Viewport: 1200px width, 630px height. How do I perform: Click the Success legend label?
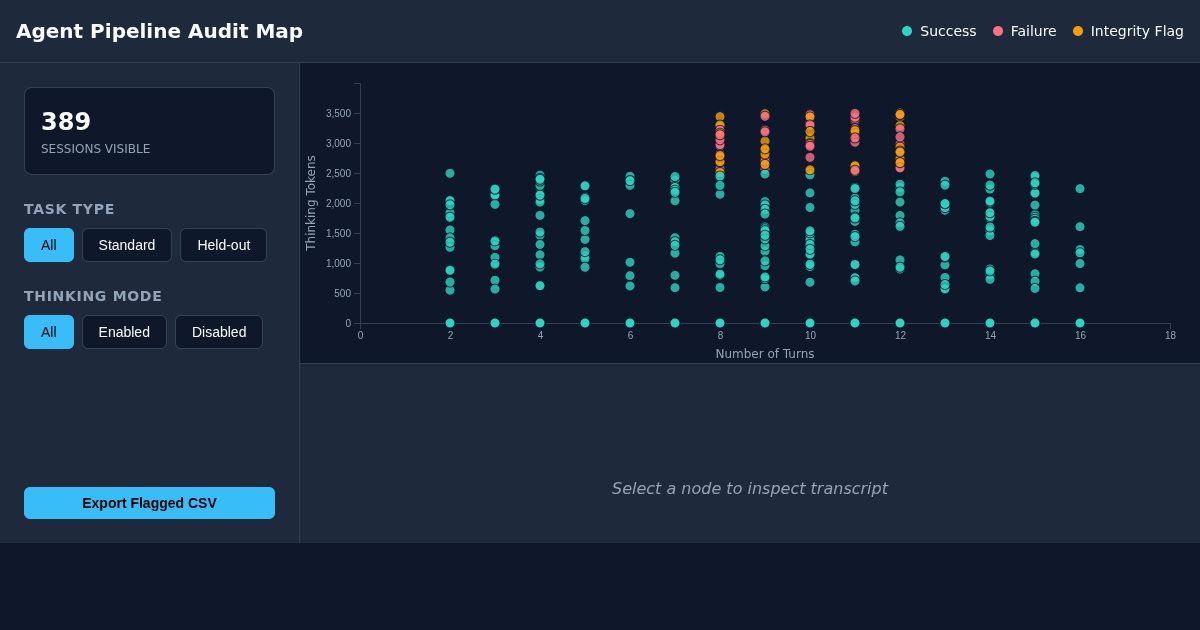(948, 31)
